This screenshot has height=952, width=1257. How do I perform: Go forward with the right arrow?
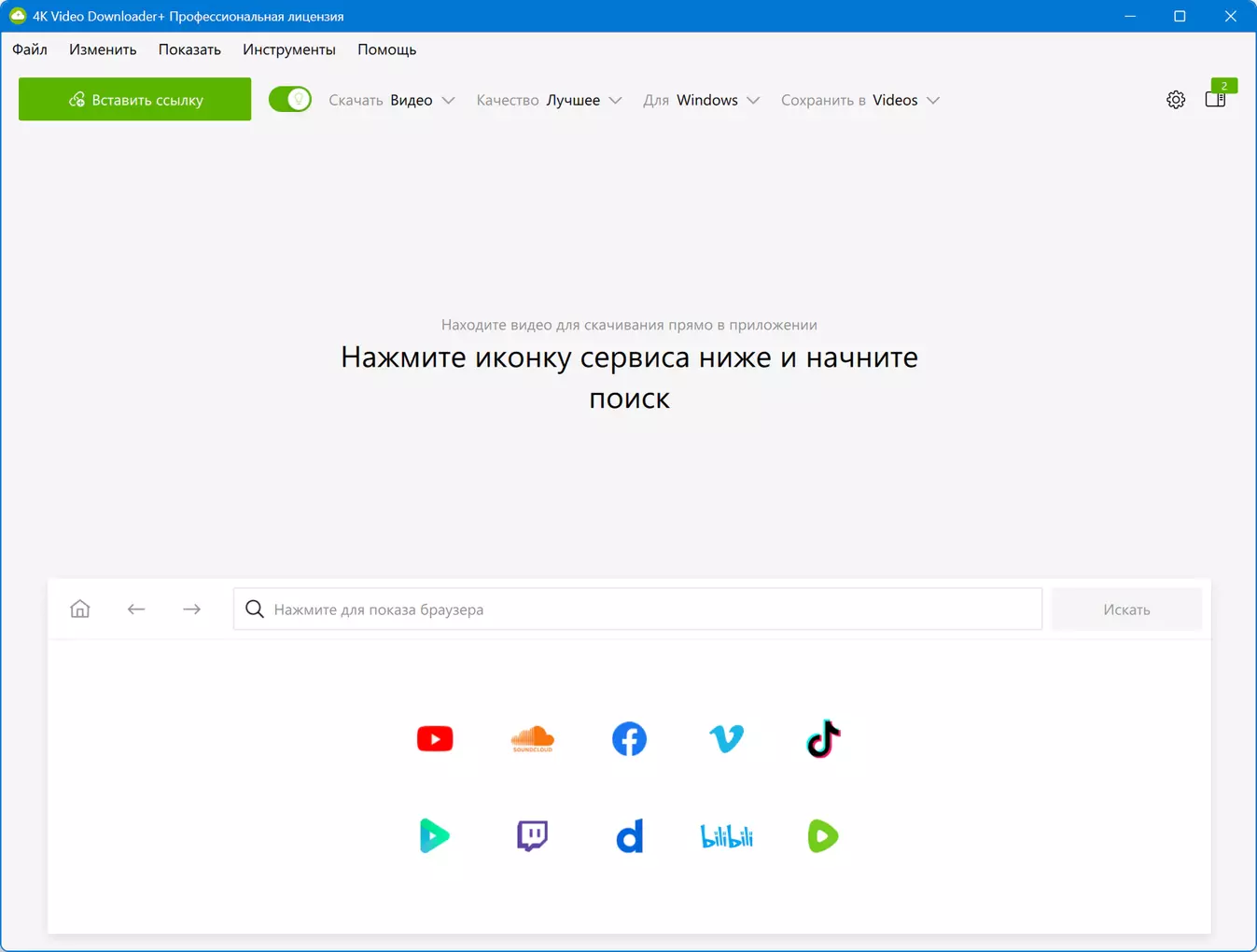192,609
